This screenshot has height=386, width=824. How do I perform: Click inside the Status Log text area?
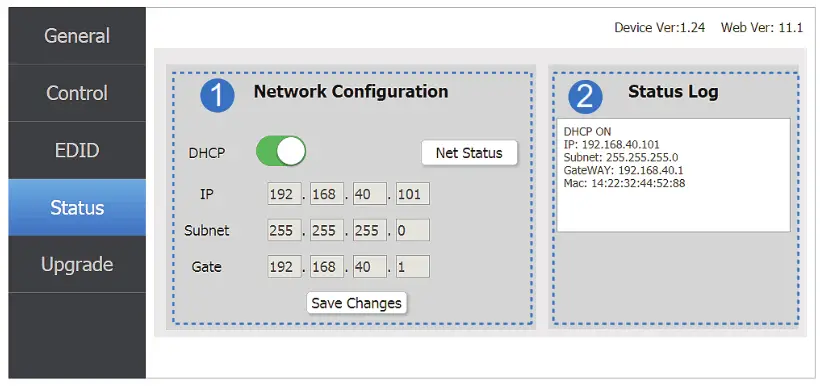point(673,175)
